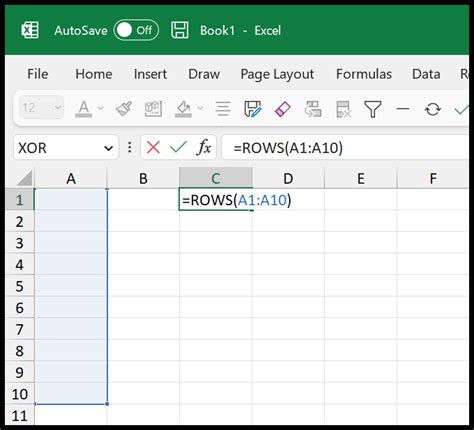Click the Save floppy disk icon
The width and height of the screenshot is (474, 430).
180,30
